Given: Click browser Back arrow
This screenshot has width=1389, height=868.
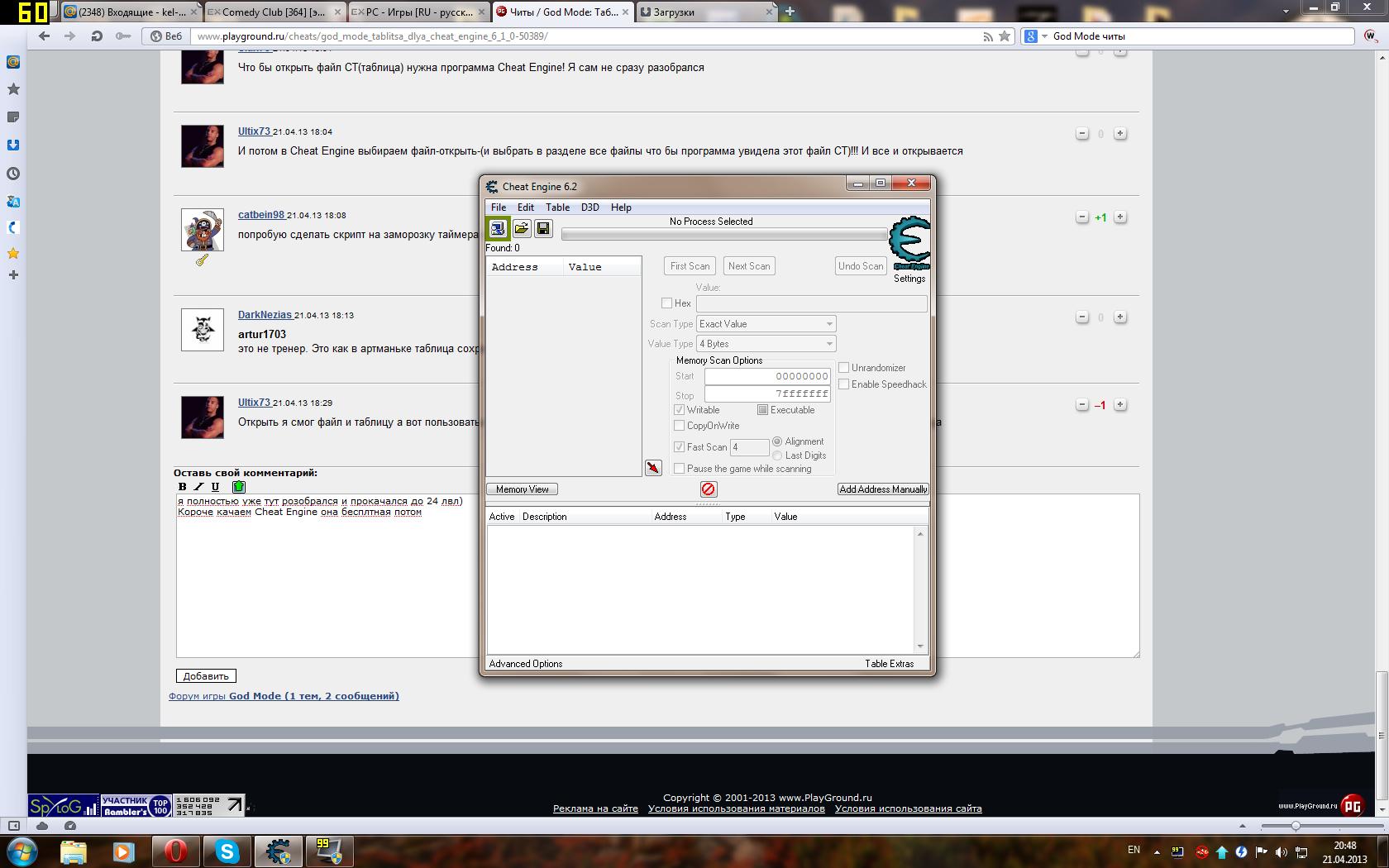Looking at the screenshot, I should pyautogui.click(x=45, y=36).
